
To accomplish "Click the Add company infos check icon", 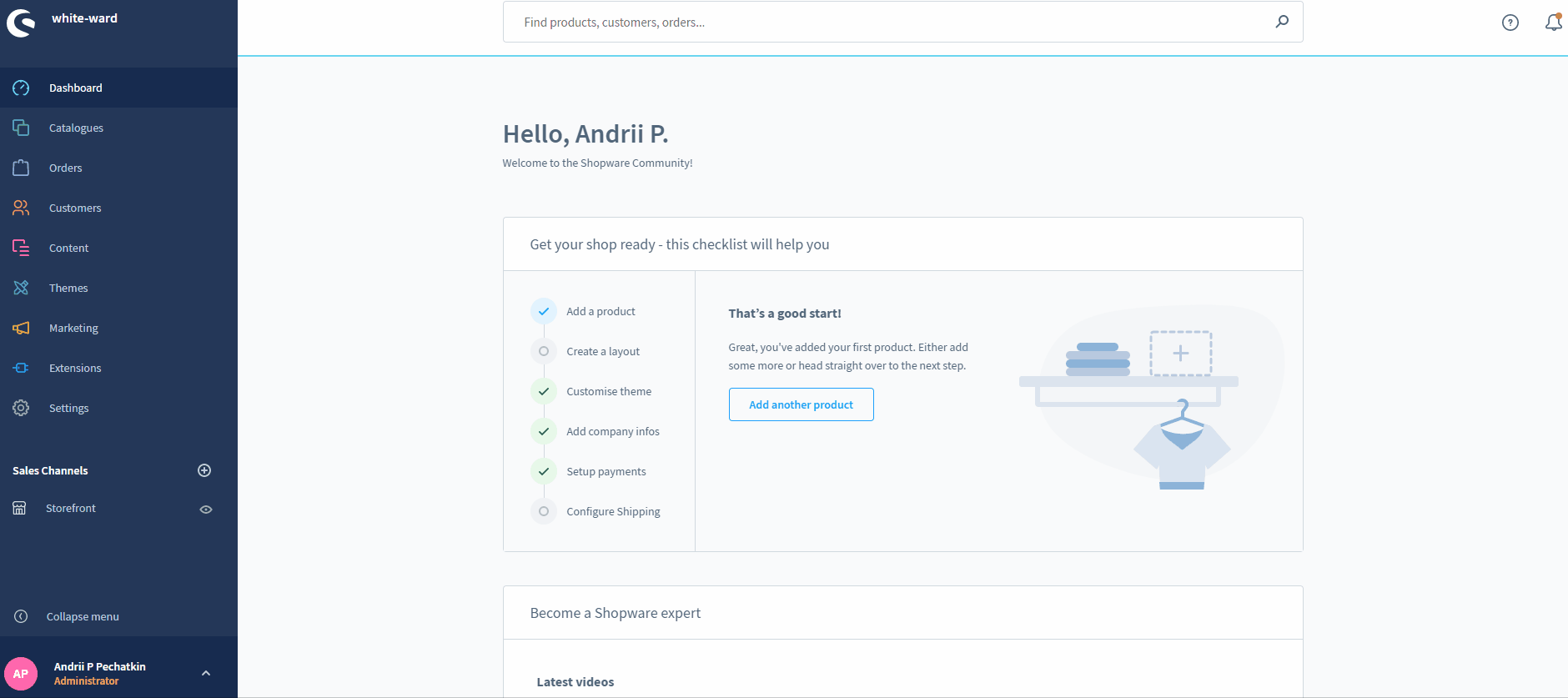I will (544, 431).
